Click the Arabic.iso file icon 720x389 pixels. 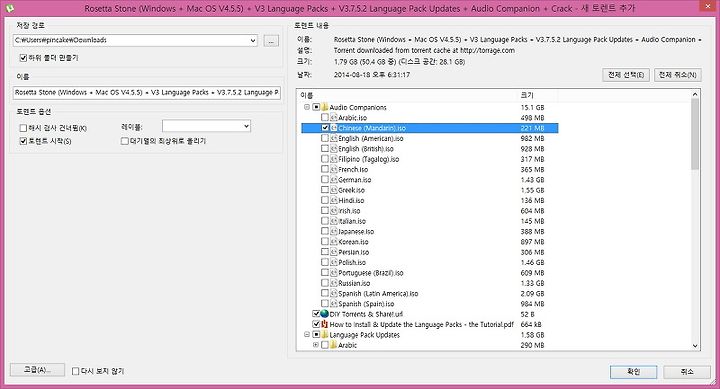tap(334, 118)
